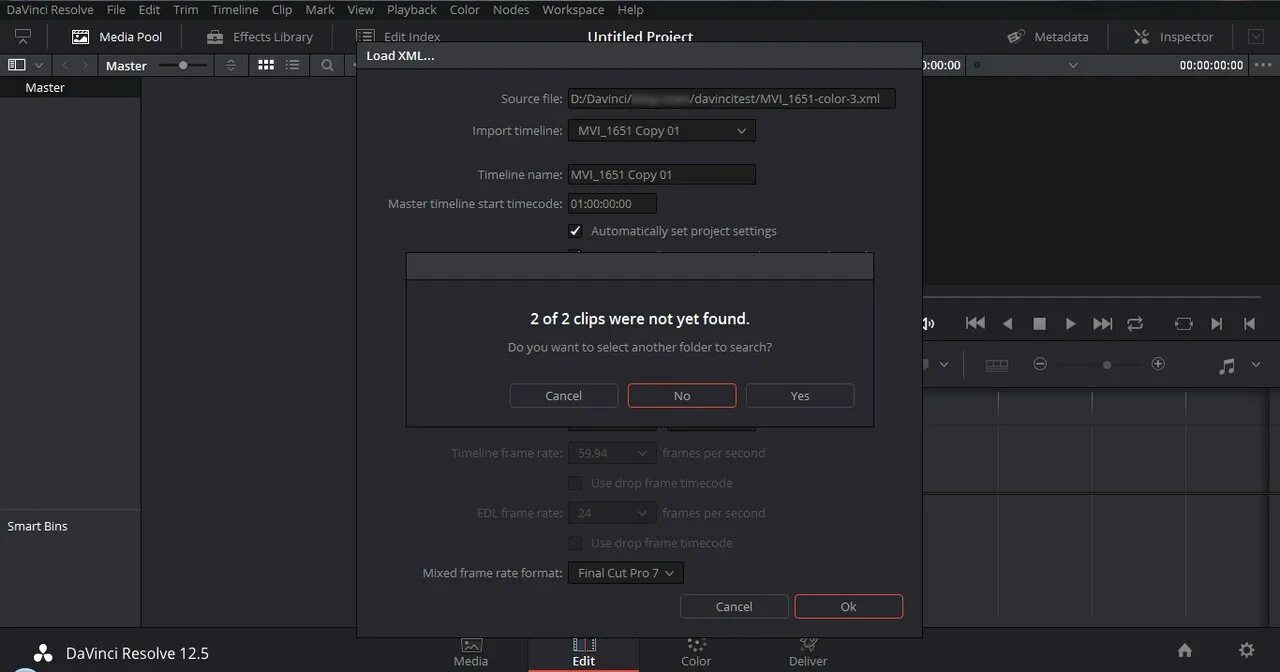Stop viewer playback
The height and width of the screenshot is (672, 1280).
[x=1039, y=323]
